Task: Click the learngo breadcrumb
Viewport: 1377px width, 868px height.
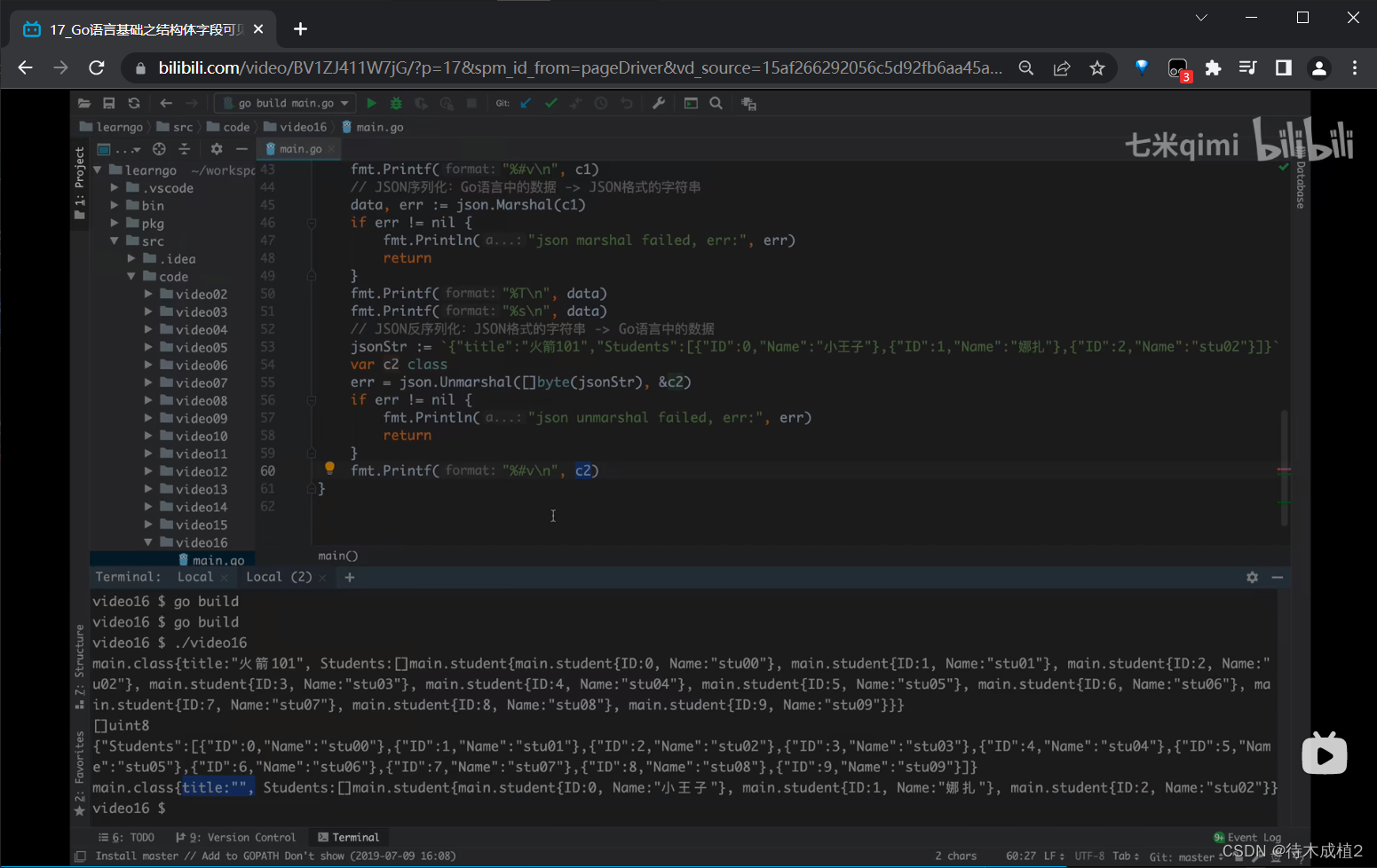Action: click(x=111, y=127)
